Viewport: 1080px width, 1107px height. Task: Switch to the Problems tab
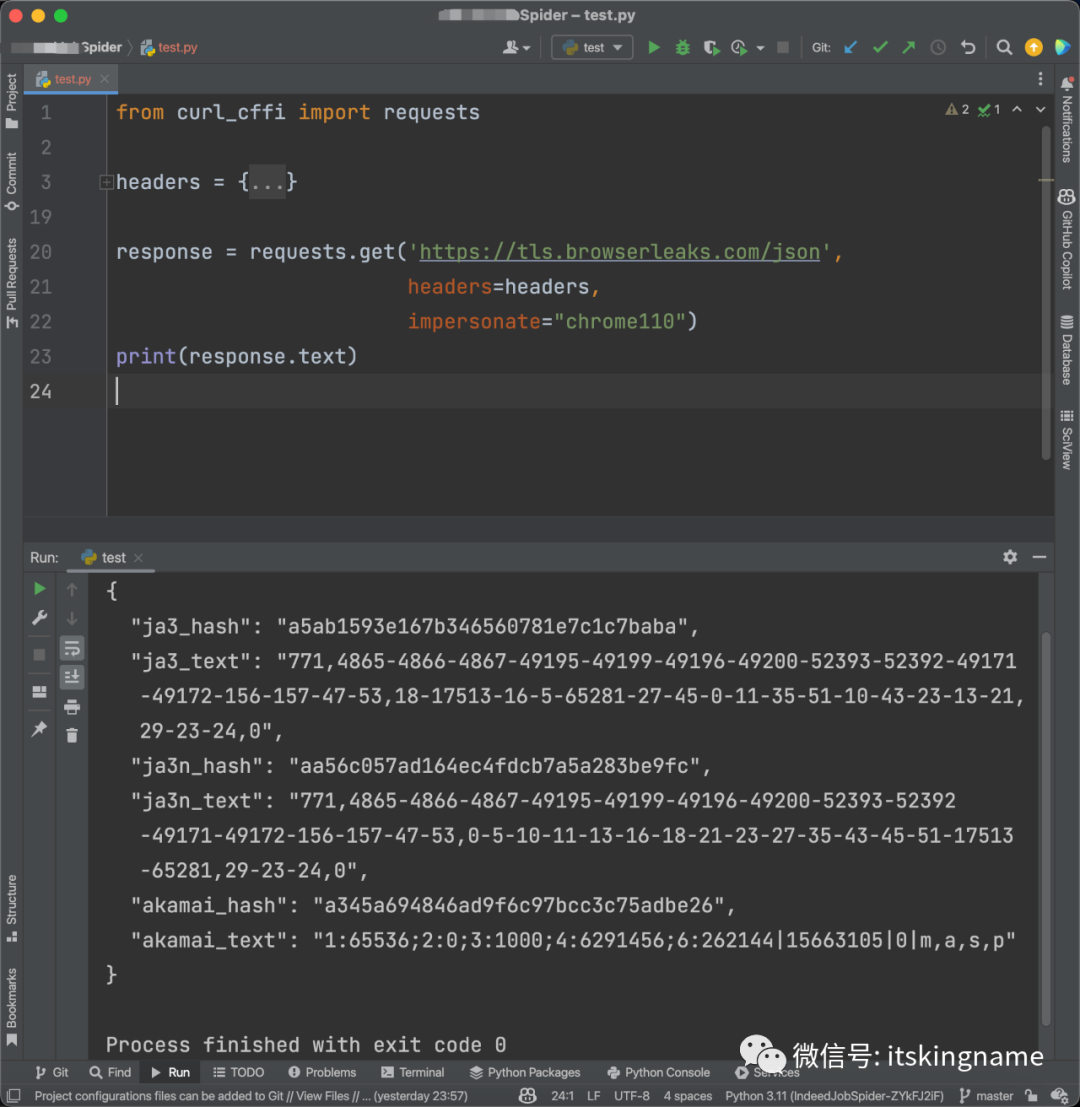(x=322, y=1072)
